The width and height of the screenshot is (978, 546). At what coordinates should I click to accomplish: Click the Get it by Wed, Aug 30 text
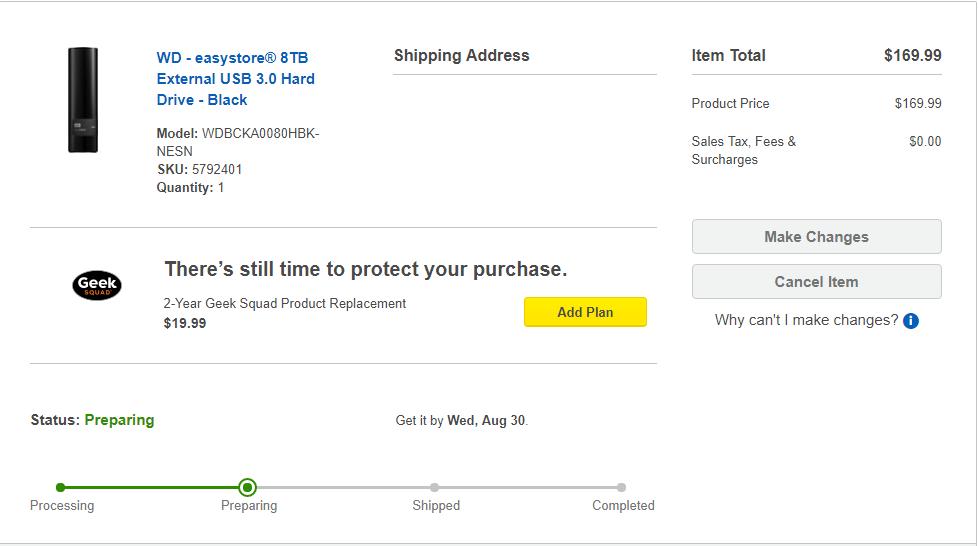click(461, 420)
